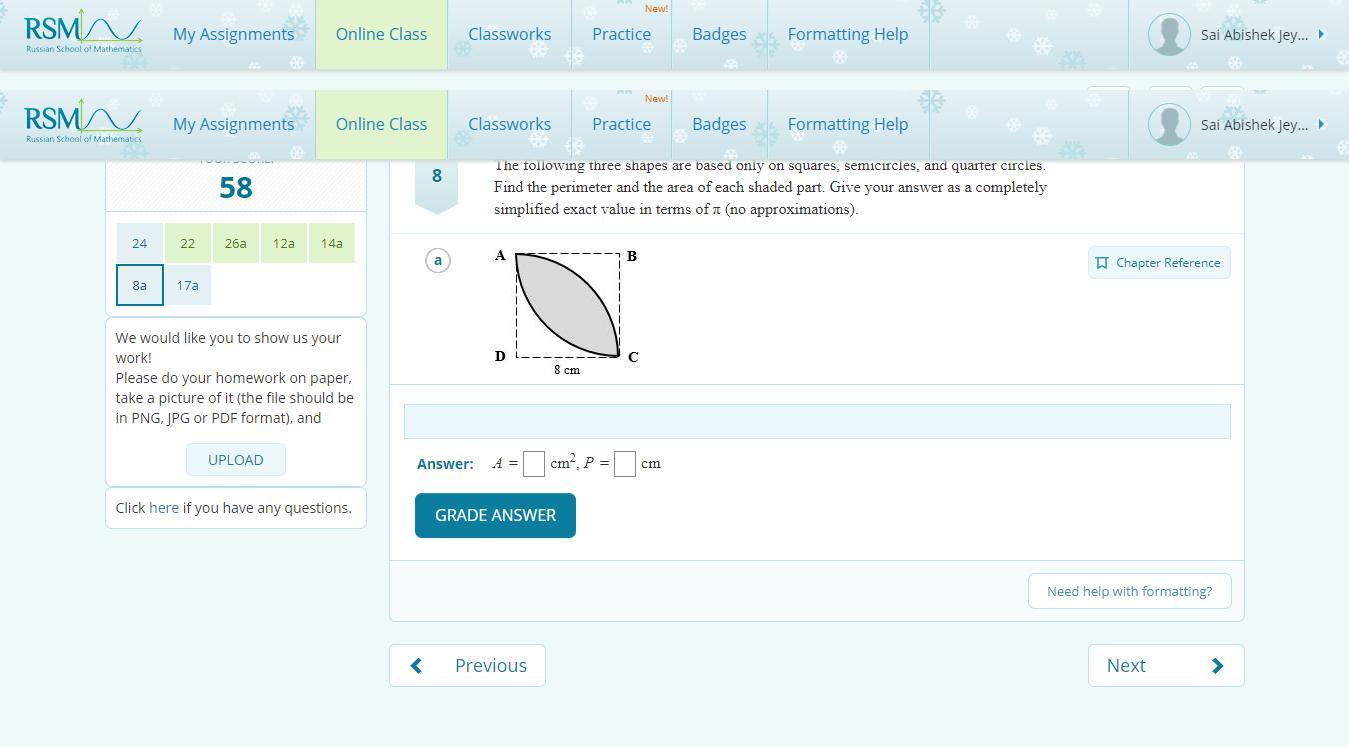
Task: Click the user avatar in the top header
Action: [x=1169, y=34]
